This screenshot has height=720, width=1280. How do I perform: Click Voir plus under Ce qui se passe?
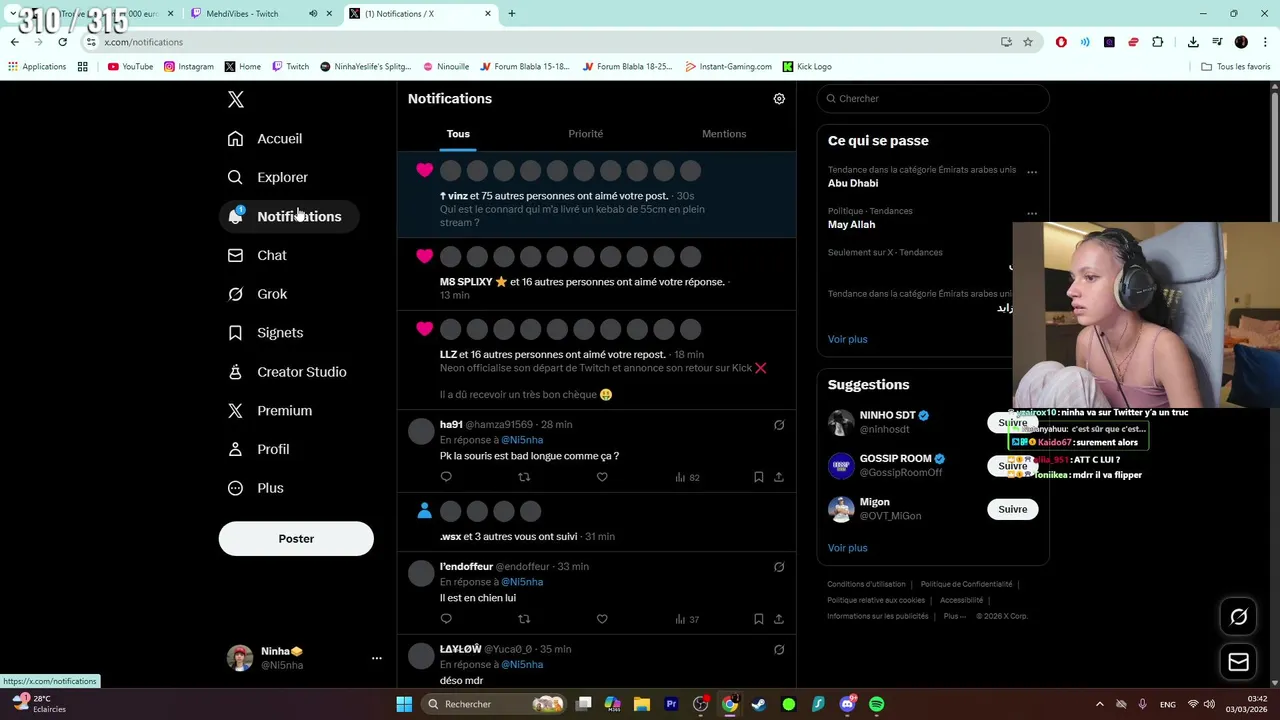coord(847,340)
